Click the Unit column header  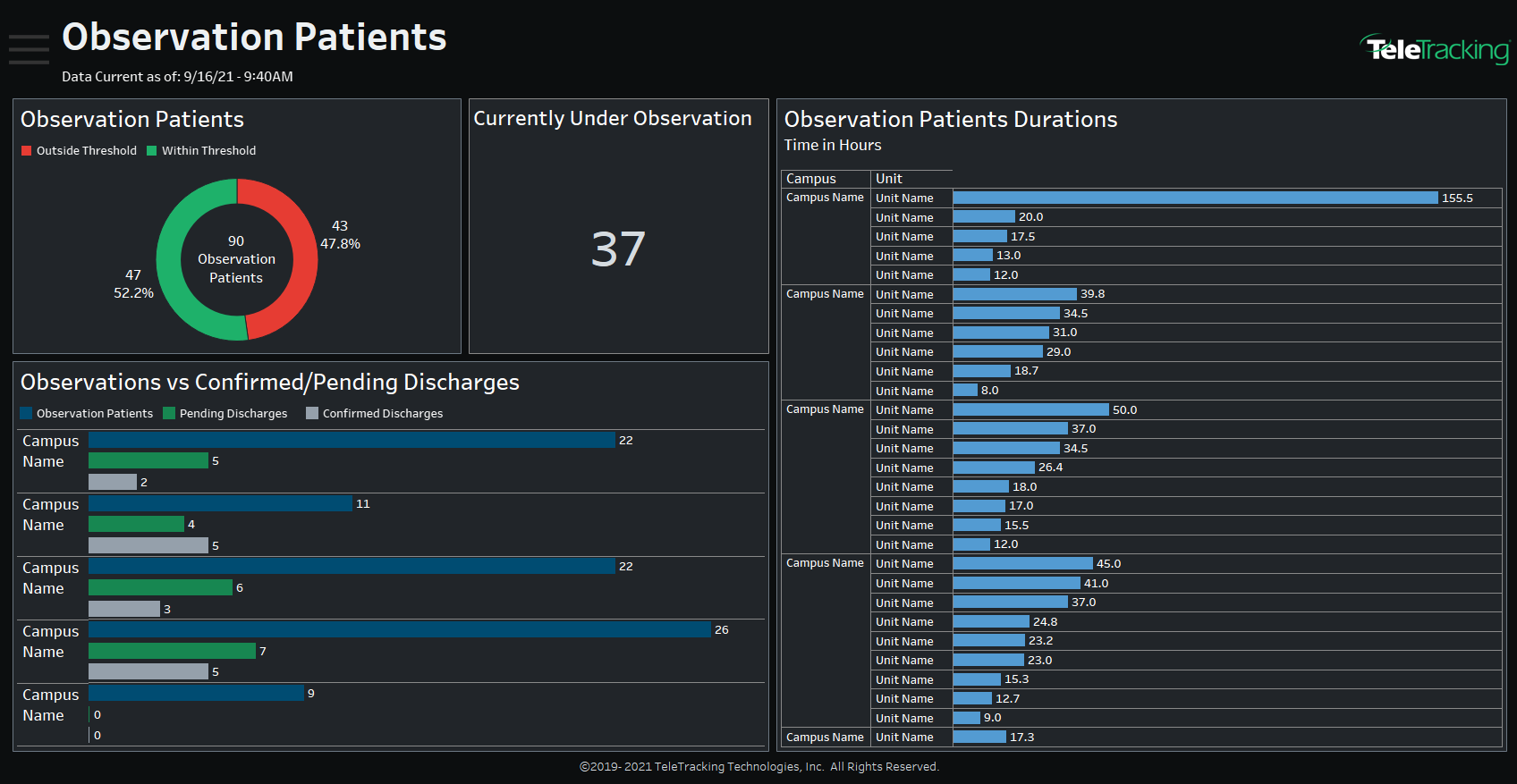[889, 179]
